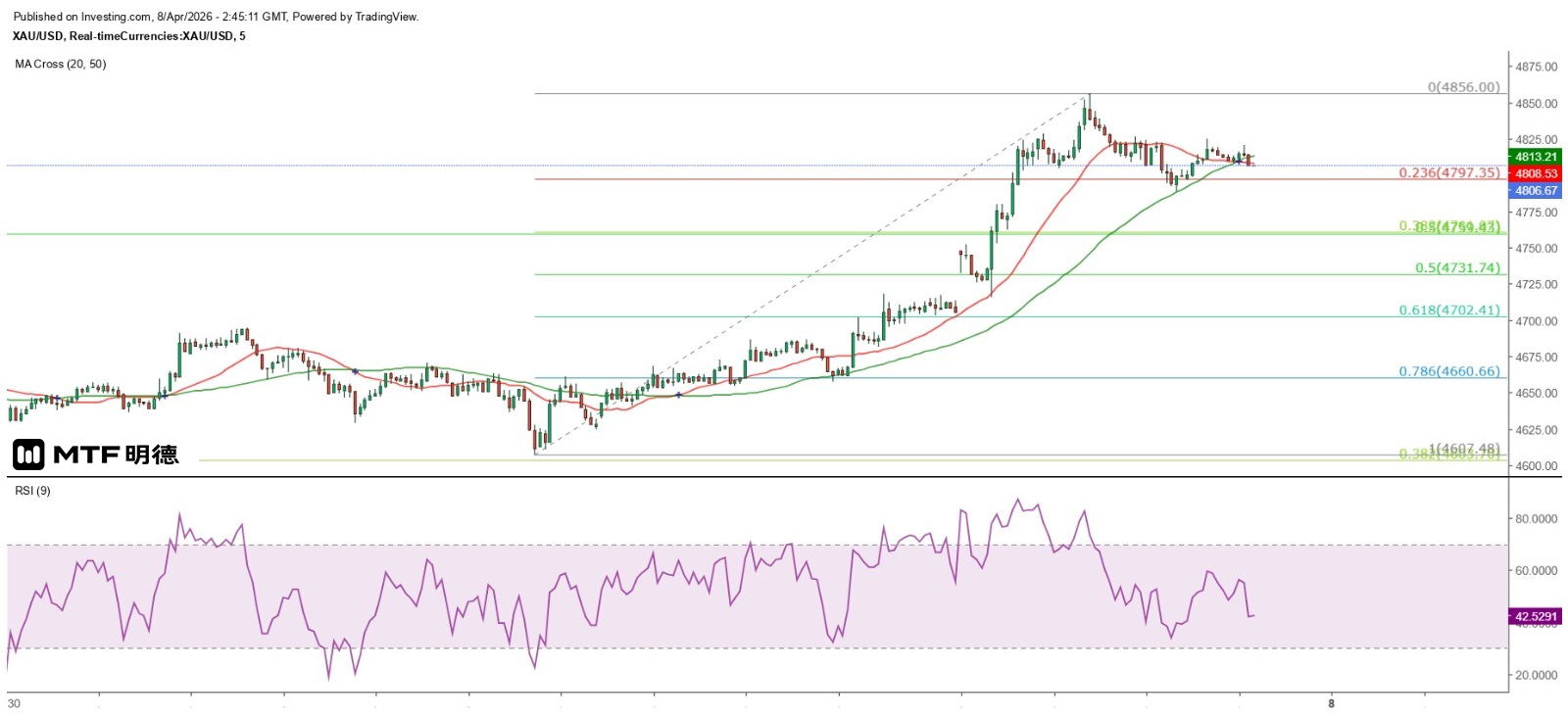Click the purple RSI 42.5291 value tag

coord(1535,616)
